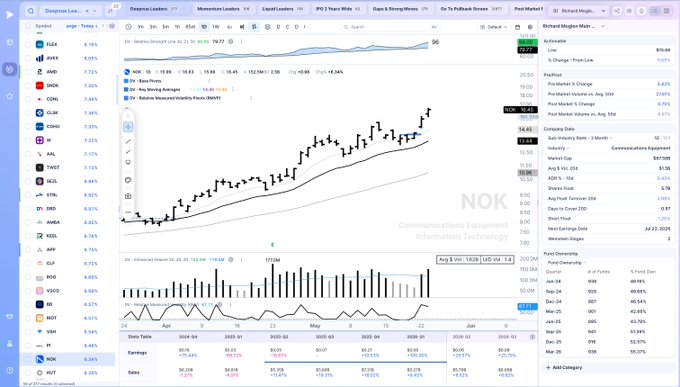Screen dimensions: 680x387
Task: Open watchlist column settings gear
Action: pyautogui.click(x=112, y=26)
